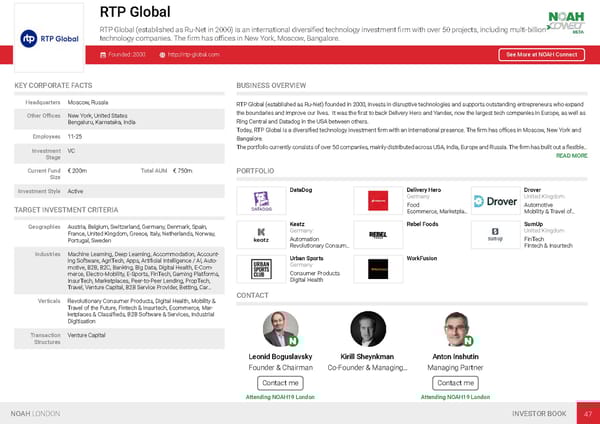Click Attending NOAH19 London under Leonid

(x=279, y=397)
